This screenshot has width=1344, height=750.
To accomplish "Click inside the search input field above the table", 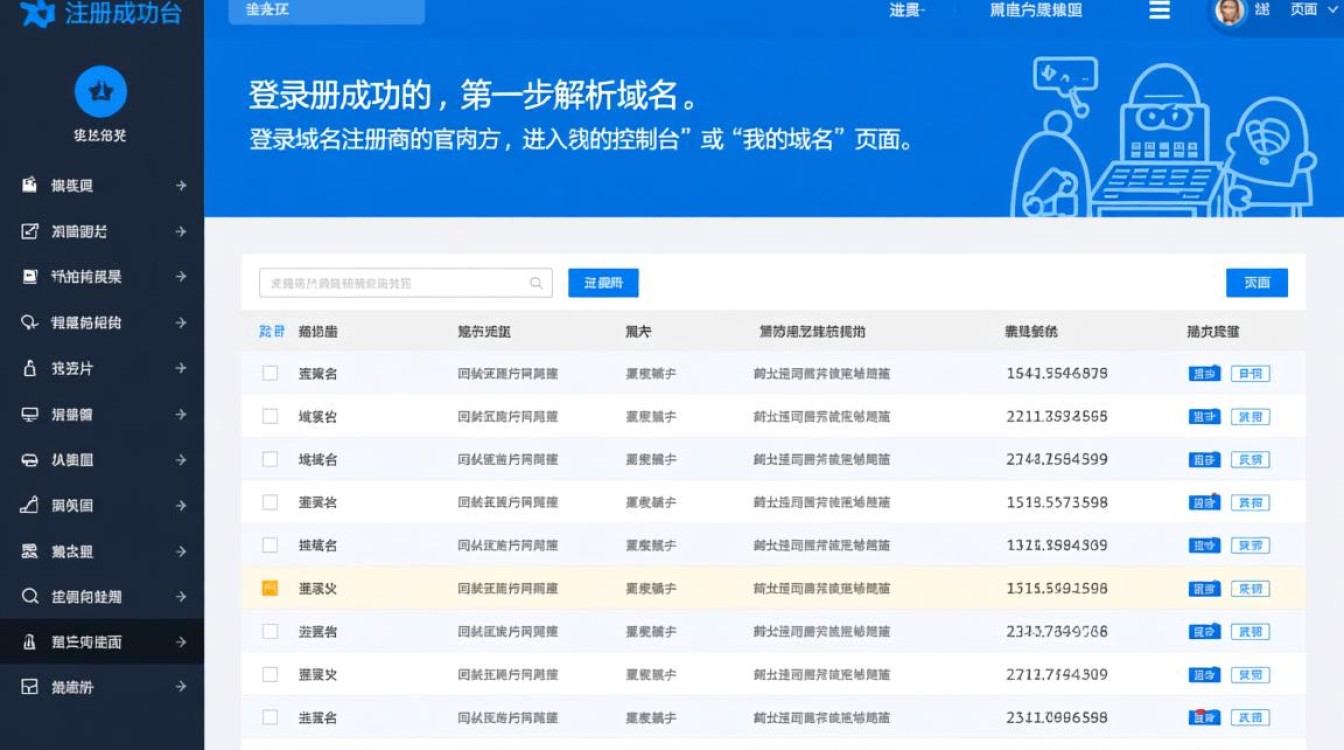I will pyautogui.click(x=400, y=283).
